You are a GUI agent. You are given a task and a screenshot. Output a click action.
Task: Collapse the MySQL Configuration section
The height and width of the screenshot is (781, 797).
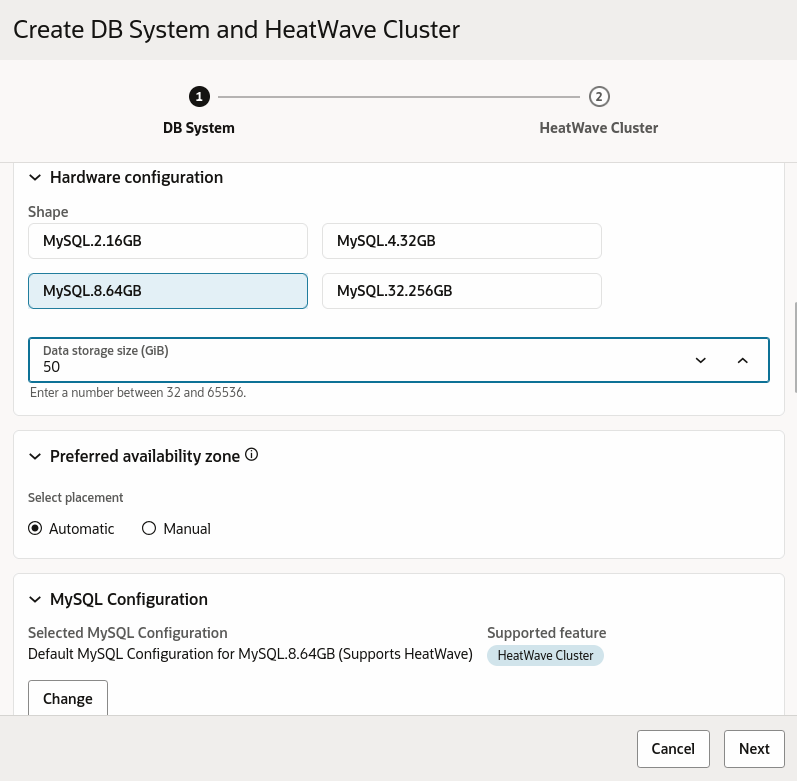pos(35,600)
